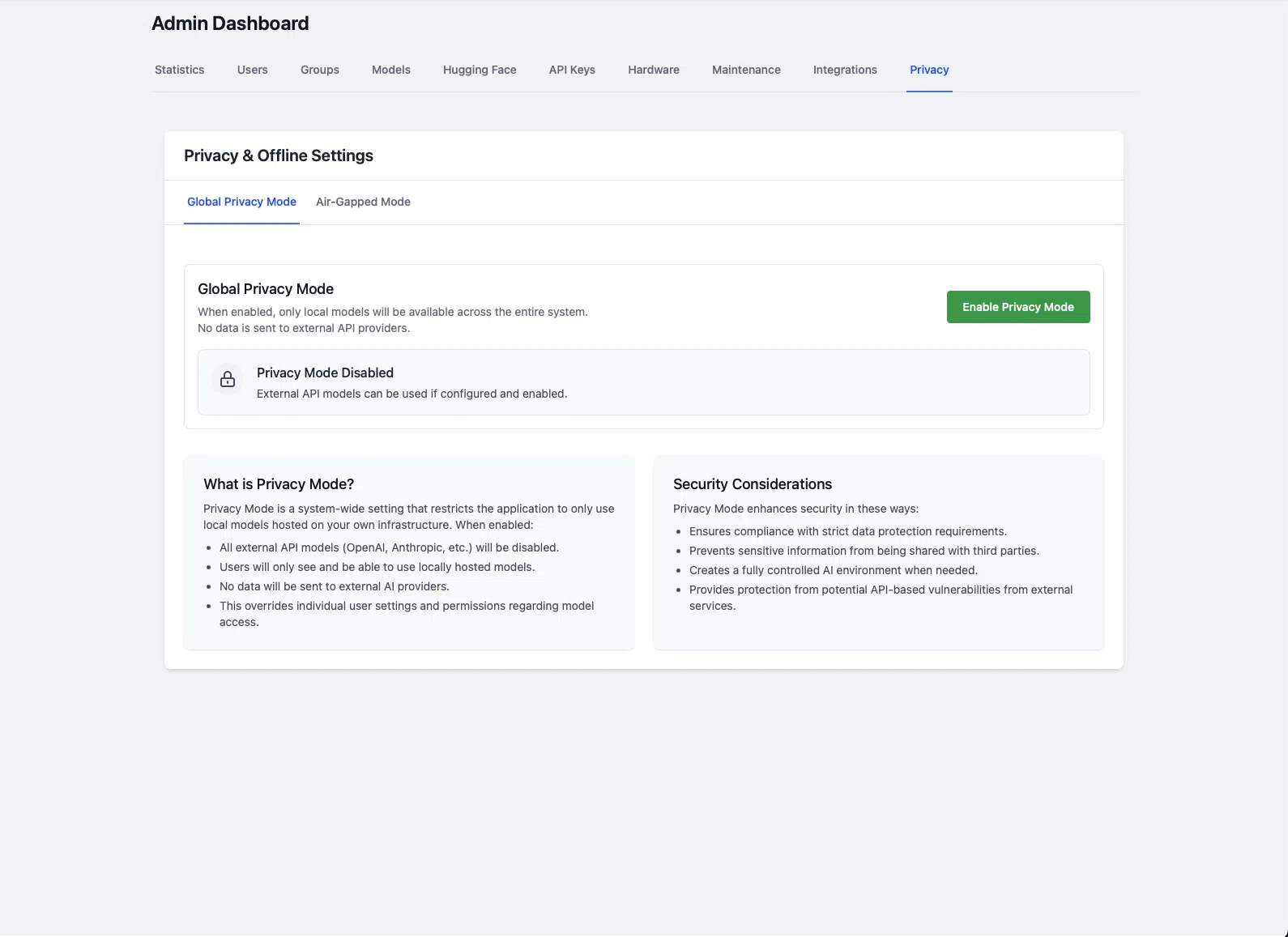Image resolution: width=1288 pixels, height=937 pixels.
Task: Switch to the Integrations tab
Action: pos(844,70)
